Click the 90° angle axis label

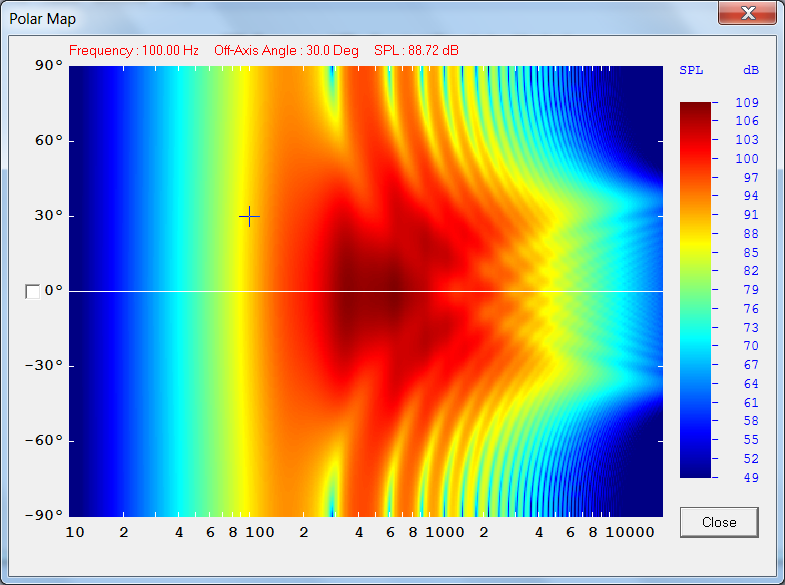tap(49, 65)
